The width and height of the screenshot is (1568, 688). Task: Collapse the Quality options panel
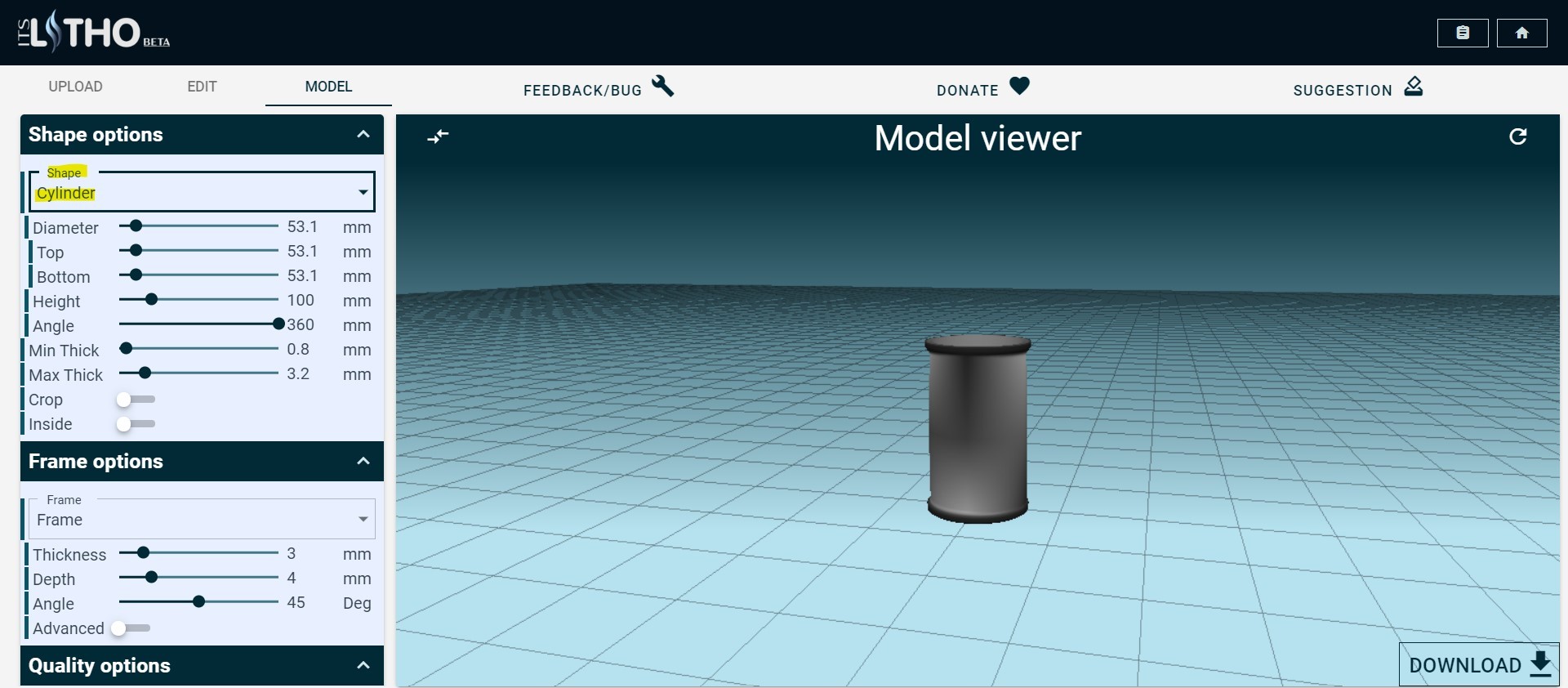coord(363,665)
